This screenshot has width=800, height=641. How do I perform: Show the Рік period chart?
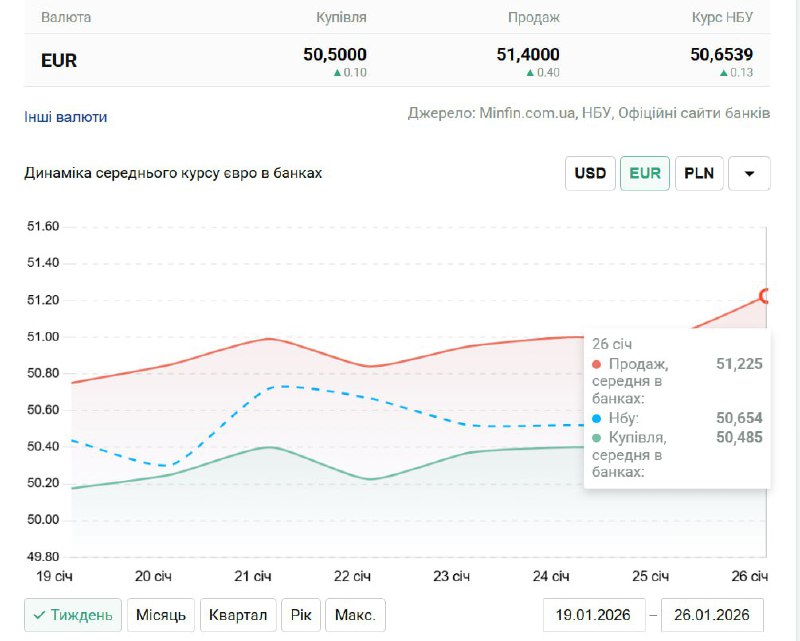[301, 615]
